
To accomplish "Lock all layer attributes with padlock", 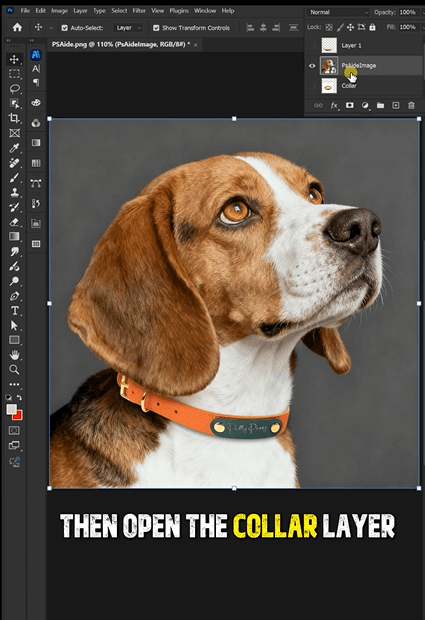I will [x=372, y=27].
